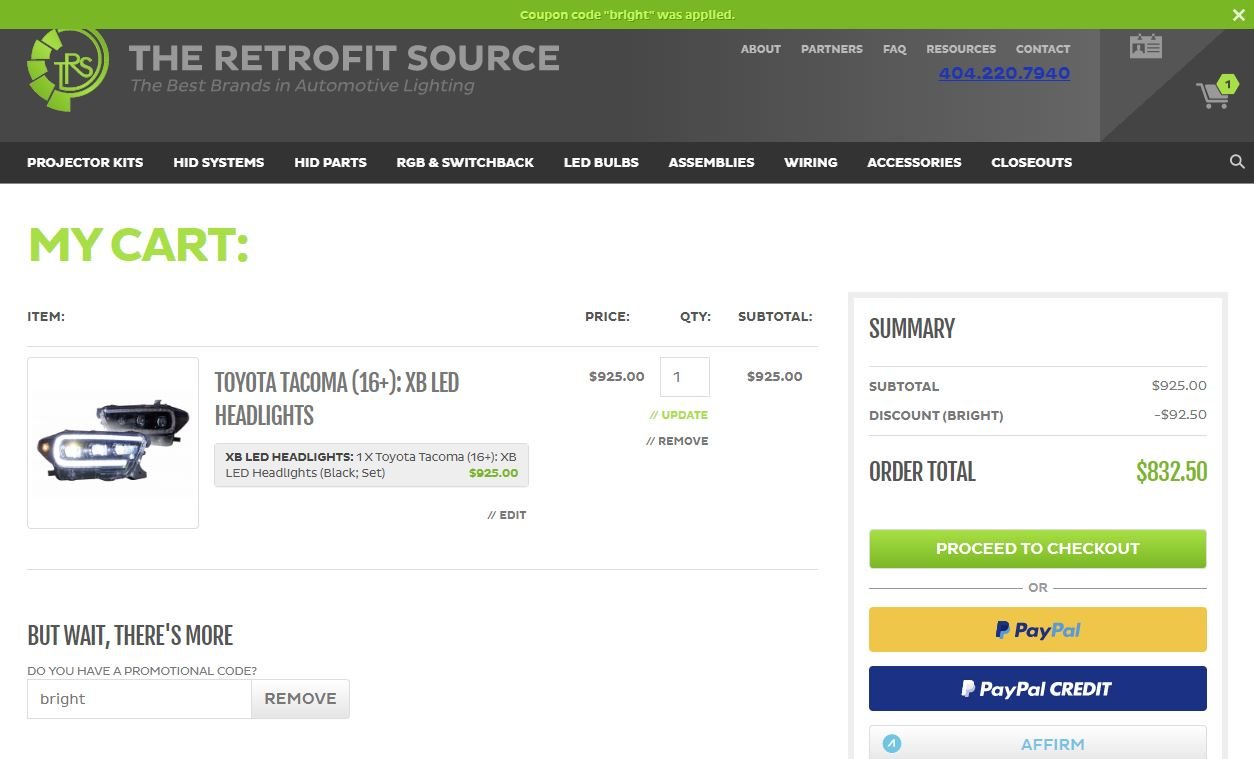Update the cart quantity
The width and height of the screenshot is (1254, 759).
point(678,415)
